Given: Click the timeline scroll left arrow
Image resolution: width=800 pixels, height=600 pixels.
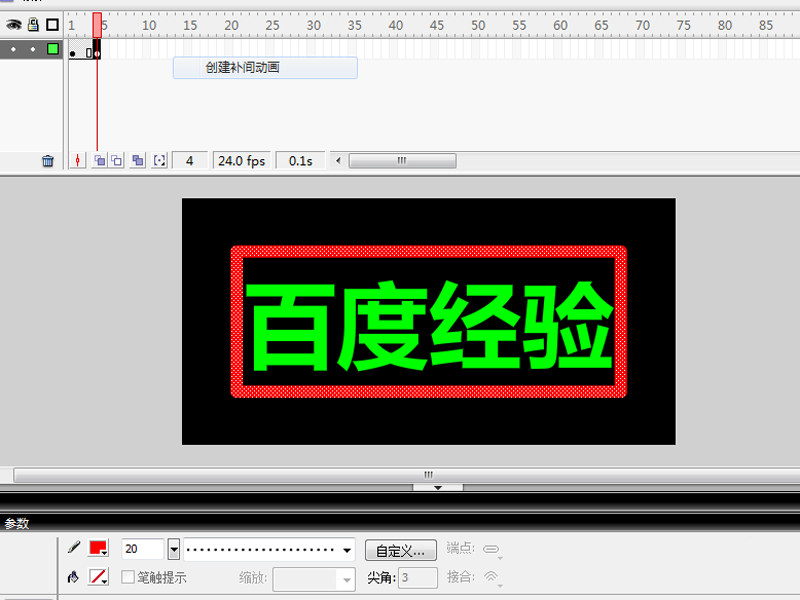Looking at the screenshot, I should click(338, 161).
